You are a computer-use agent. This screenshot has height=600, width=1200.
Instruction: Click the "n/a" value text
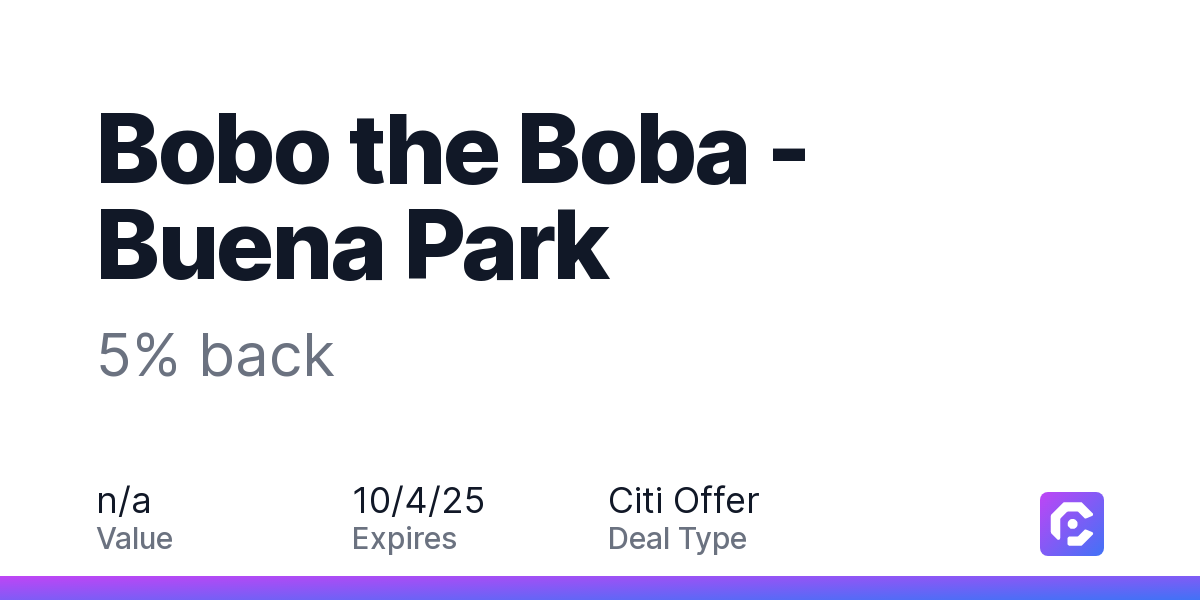pyautogui.click(x=124, y=501)
